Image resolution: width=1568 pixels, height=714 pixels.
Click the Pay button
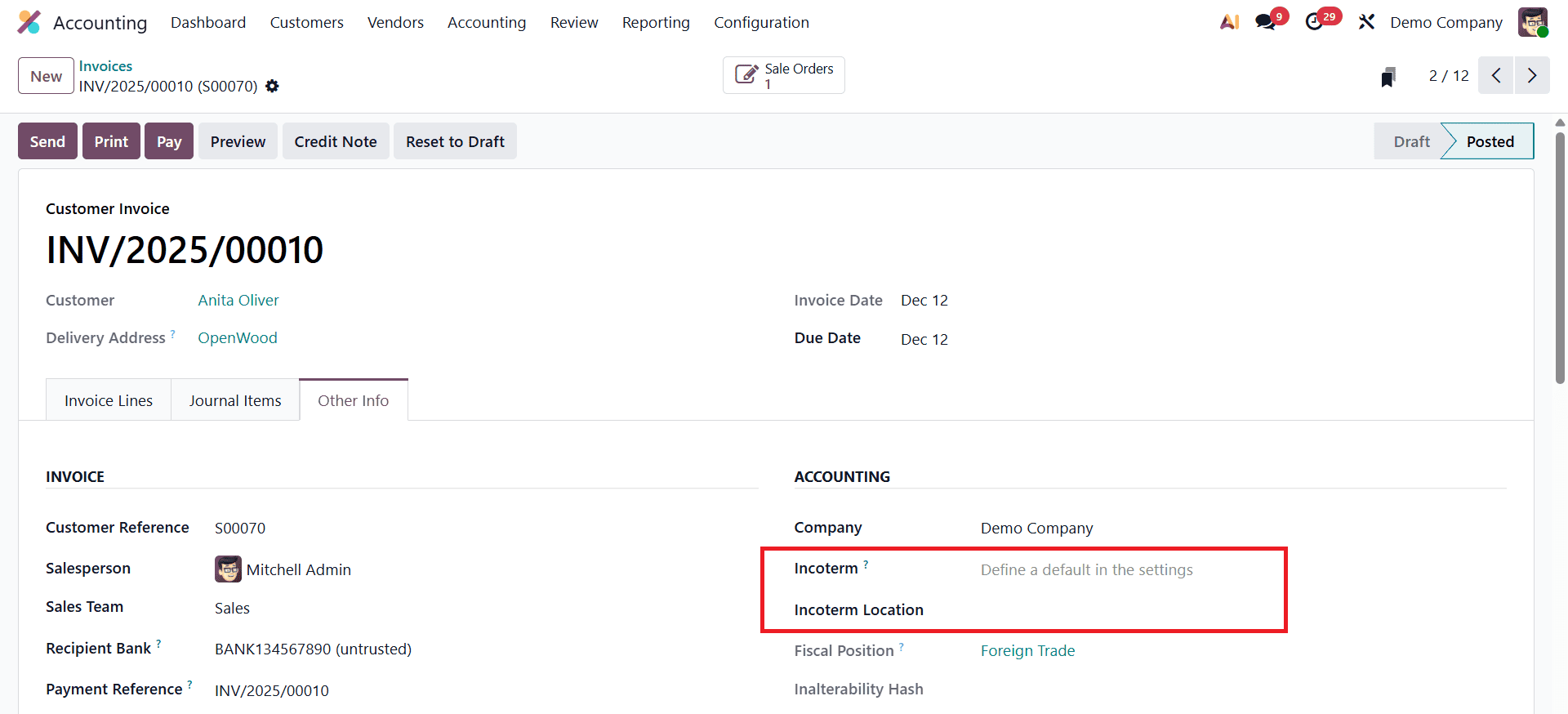(169, 141)
